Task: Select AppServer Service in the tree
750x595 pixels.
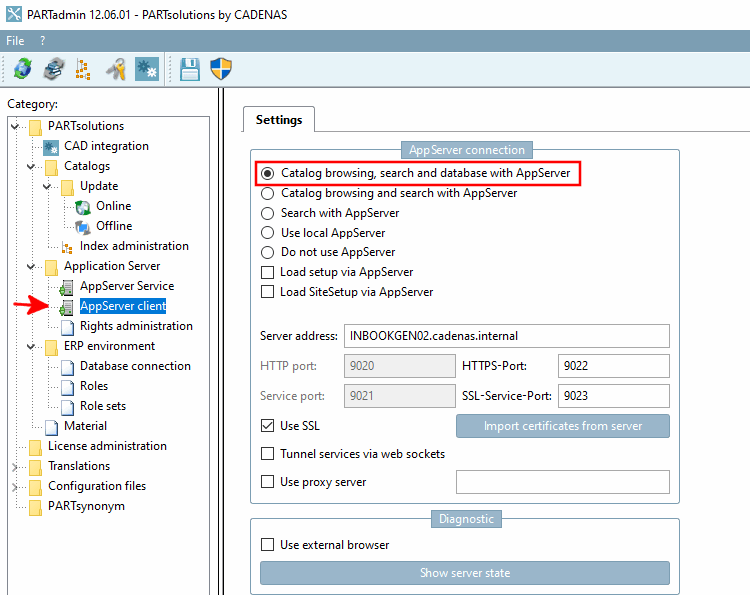Action: [127, 286]
